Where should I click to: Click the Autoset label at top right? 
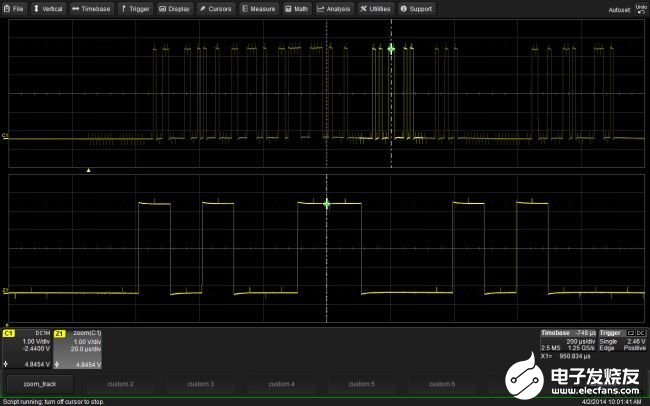tap(619, 10)
